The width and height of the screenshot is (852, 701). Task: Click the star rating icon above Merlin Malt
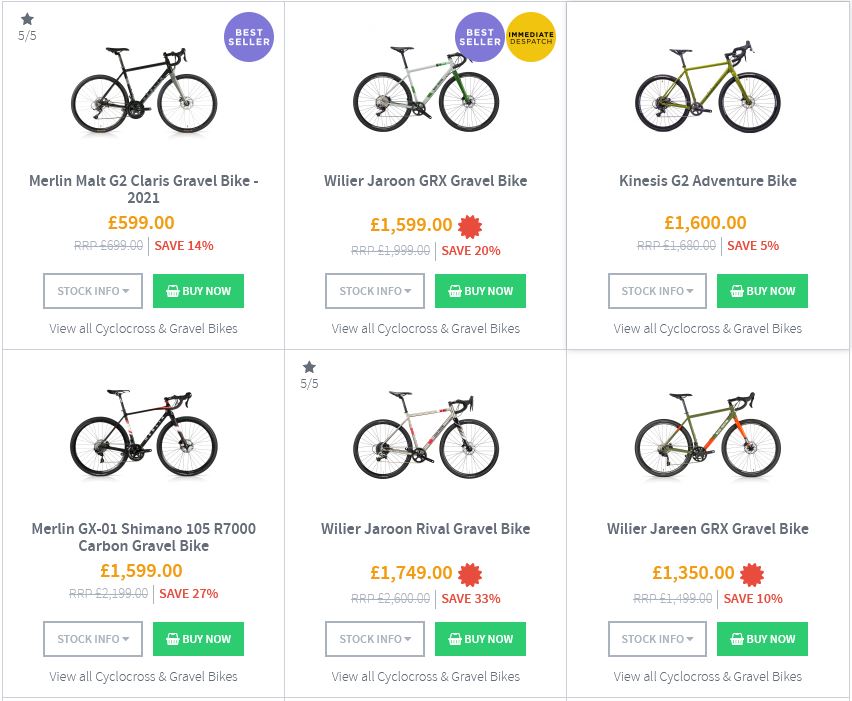pos(27,19)
